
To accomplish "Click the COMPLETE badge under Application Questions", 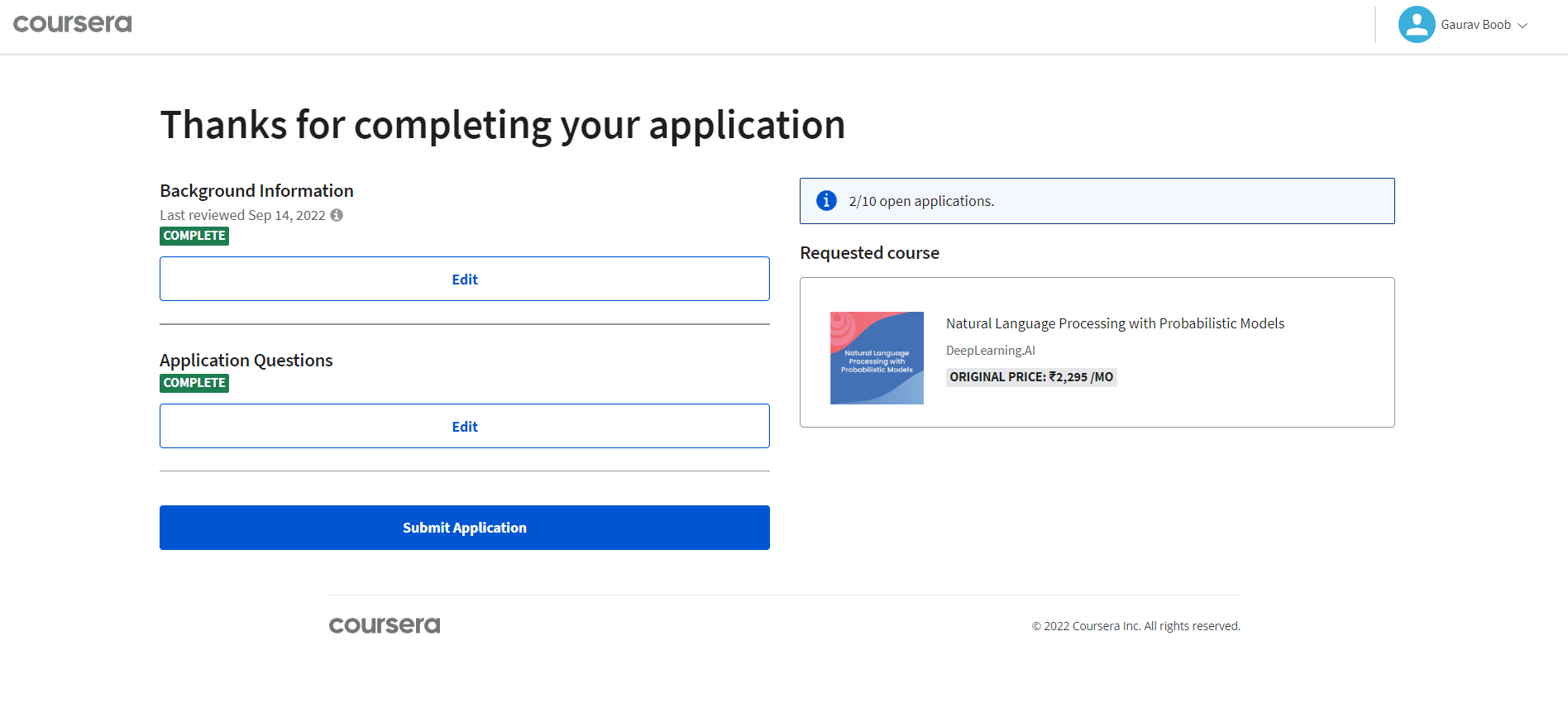I will click(x=194, y=383).
